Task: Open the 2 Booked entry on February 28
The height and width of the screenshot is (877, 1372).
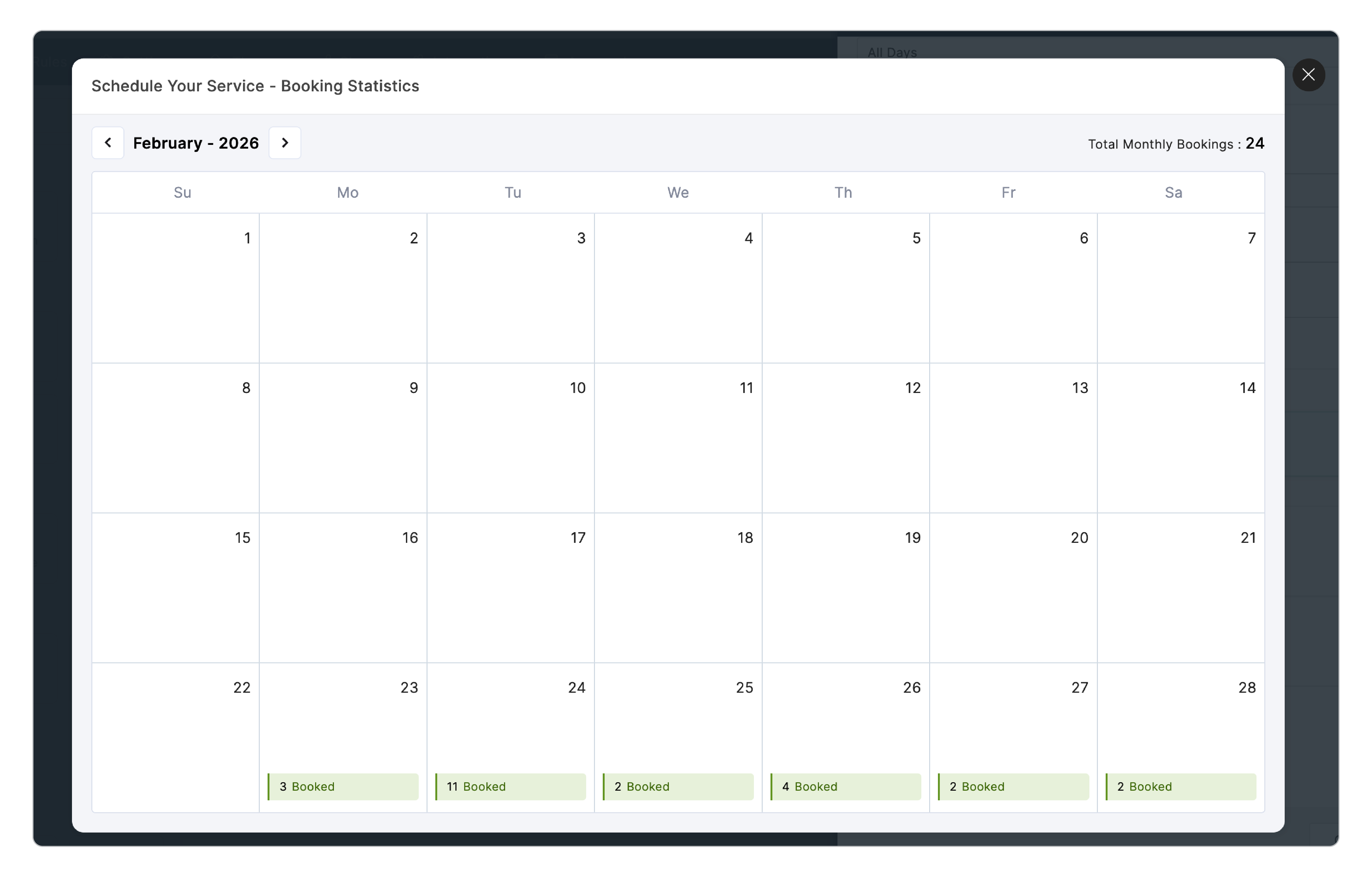Action: click(1180, 787)
